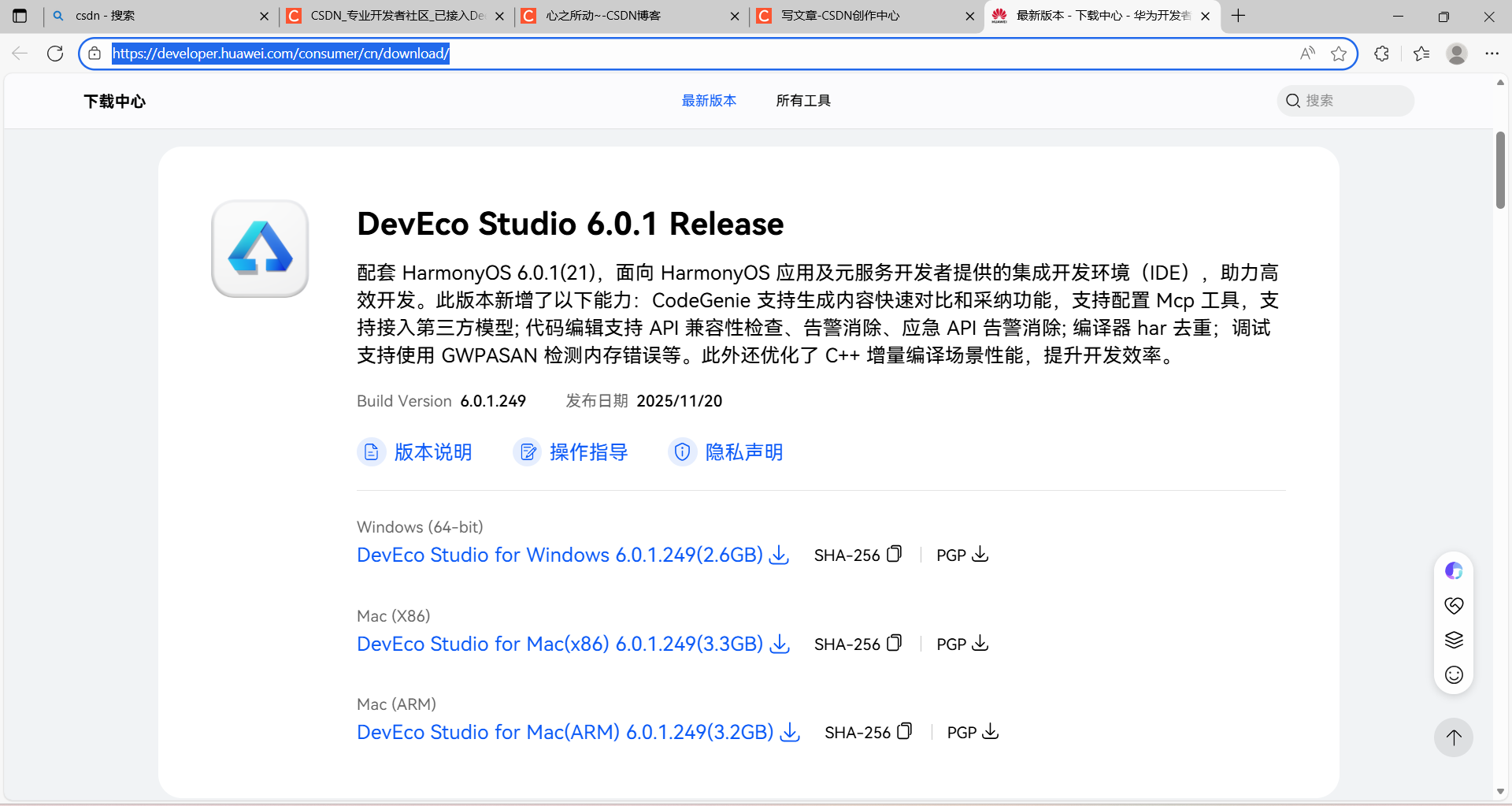Viewport: 1512px width, 806px height.
Task: Open the smiley feedback floating icon
Action: (1454, 674)
